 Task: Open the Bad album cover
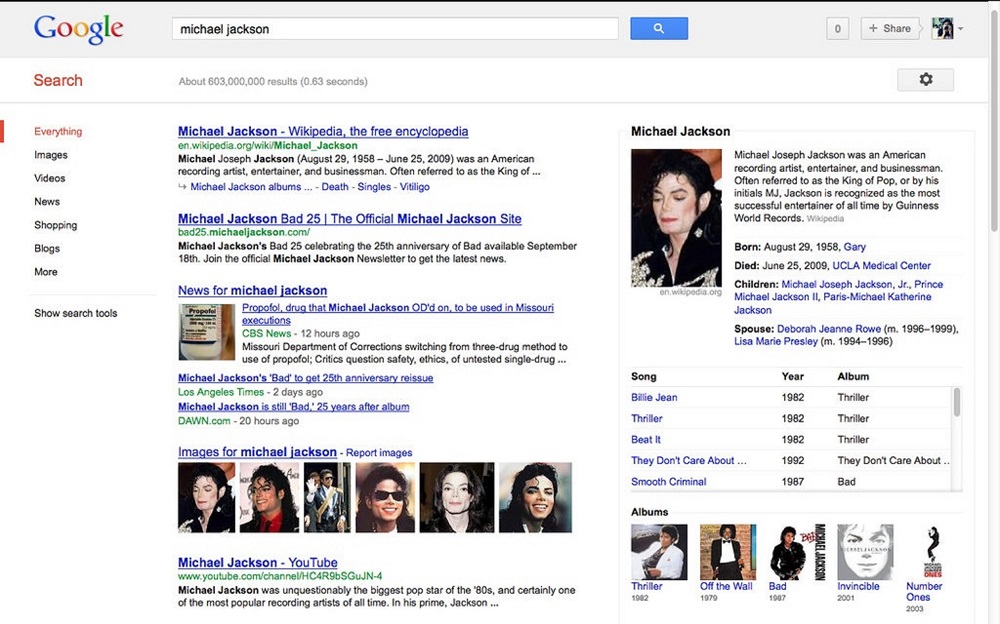797,552
